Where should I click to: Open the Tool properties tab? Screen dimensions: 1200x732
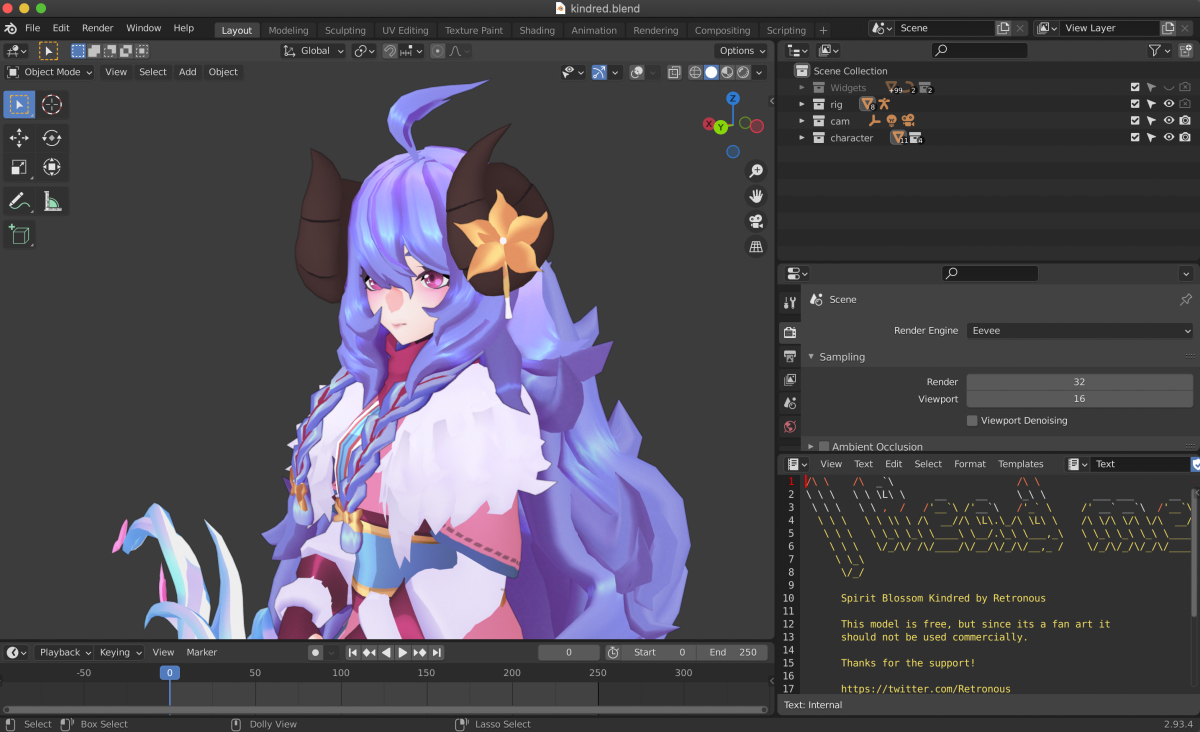coord(790,303)
